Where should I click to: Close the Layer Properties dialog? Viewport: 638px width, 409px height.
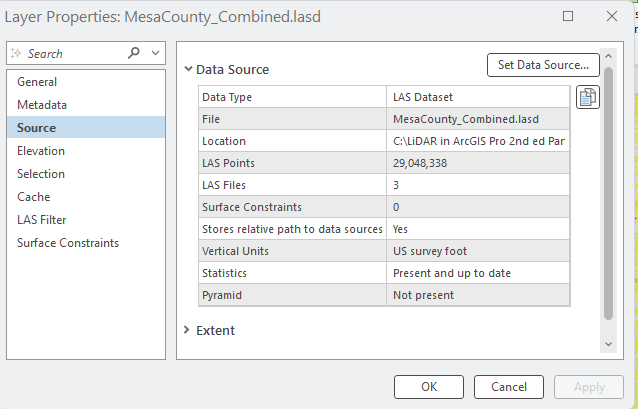612,16
